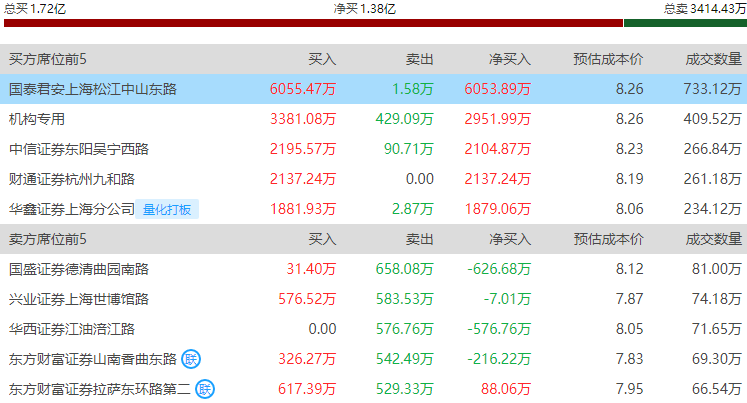Viewport: 747px width, 403px height.
Task: Click the 联 icon beside 东方财富证券山南香曲东路
Action: (x=191, y=359)
